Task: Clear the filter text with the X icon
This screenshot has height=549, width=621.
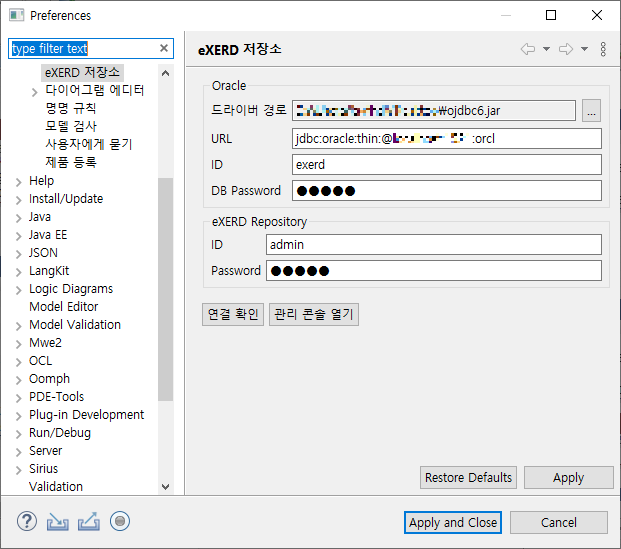Action: pos(164,48)
